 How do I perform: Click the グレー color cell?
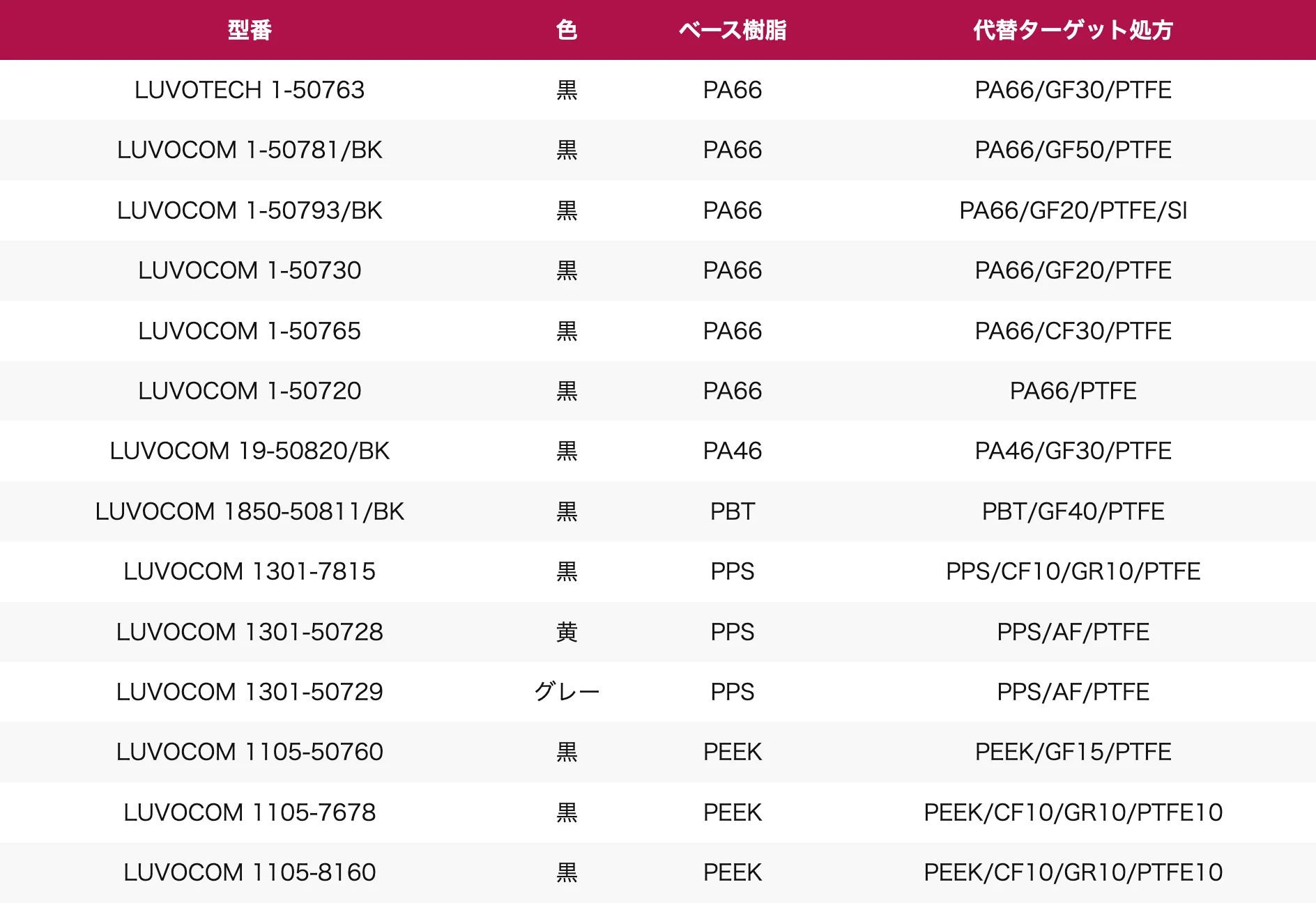click(x=567, y=692)
